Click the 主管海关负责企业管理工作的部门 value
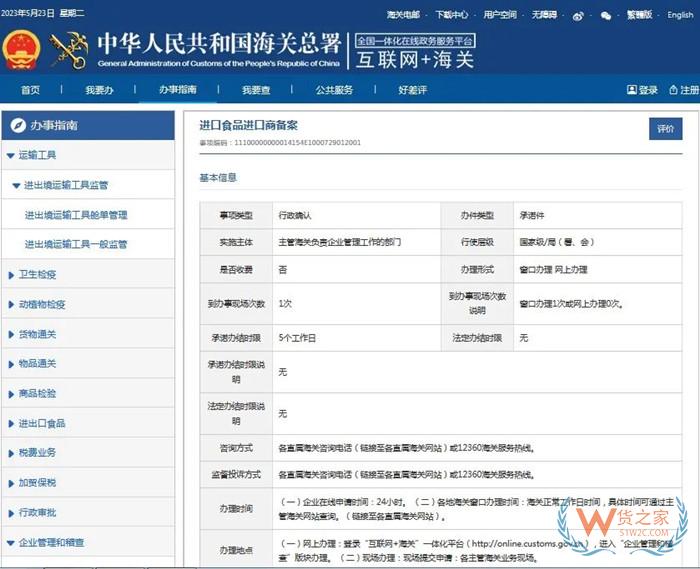 click(x=340, y=242)
